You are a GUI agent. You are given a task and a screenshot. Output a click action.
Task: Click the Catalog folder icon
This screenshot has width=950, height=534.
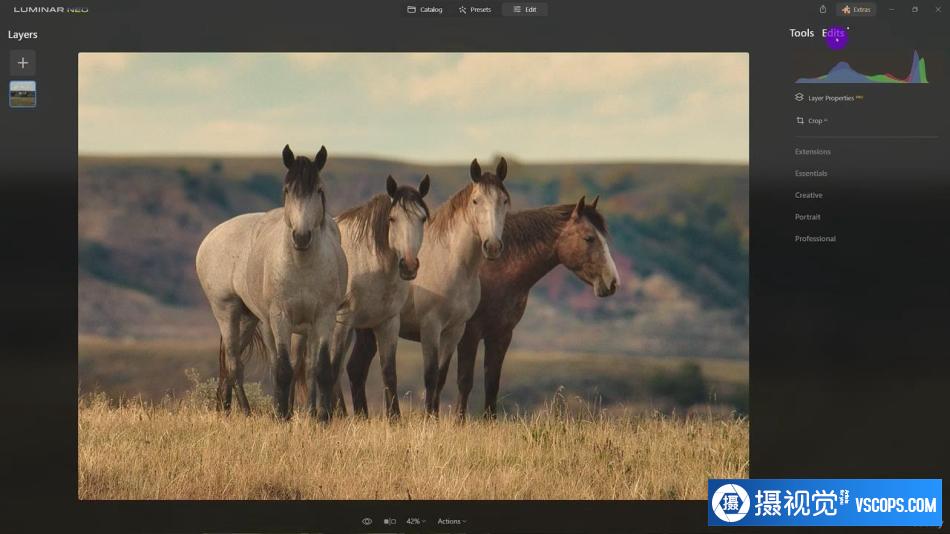411,10
